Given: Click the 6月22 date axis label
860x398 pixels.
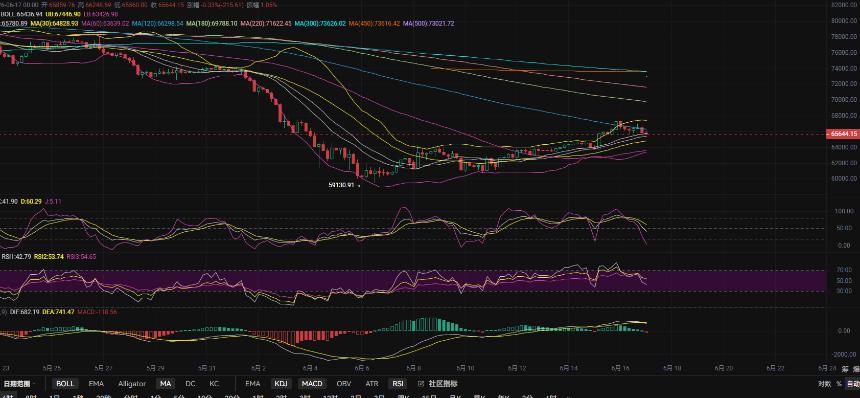Looking at the screenshot, I should point(775,368).
